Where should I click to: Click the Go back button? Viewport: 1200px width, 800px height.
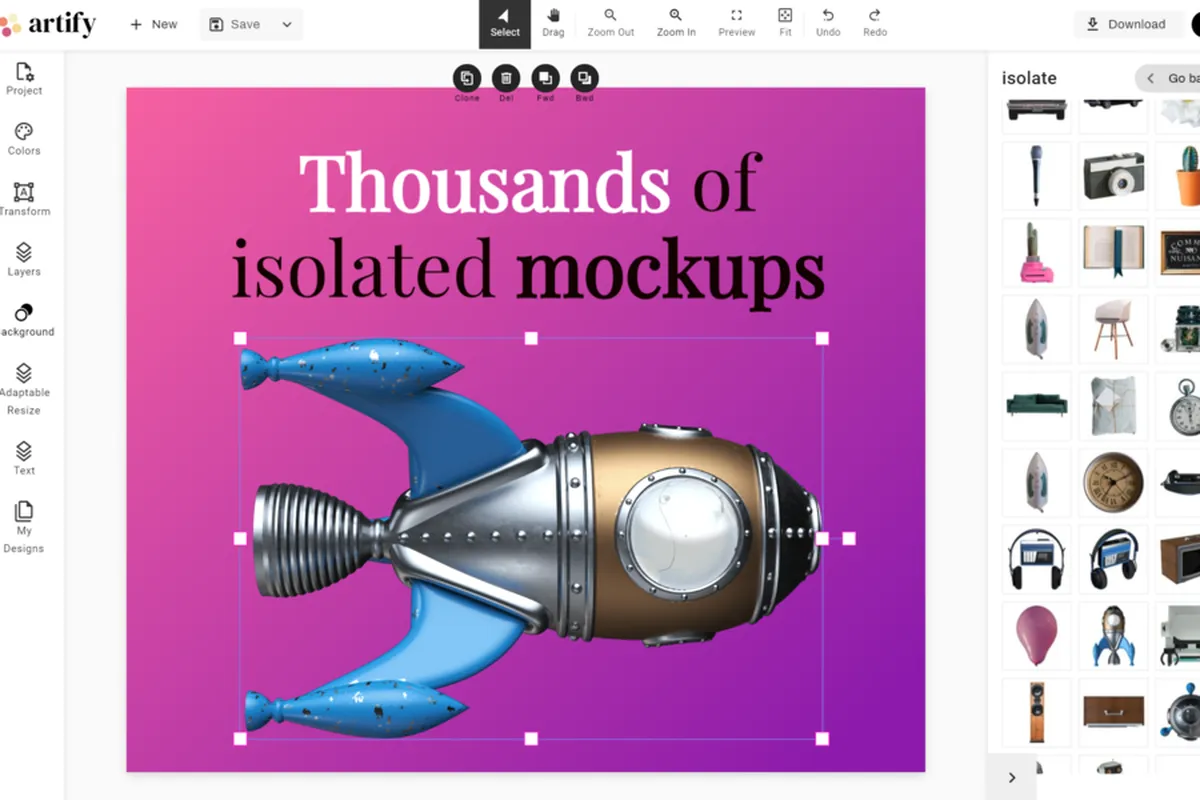pos(1168,78)
